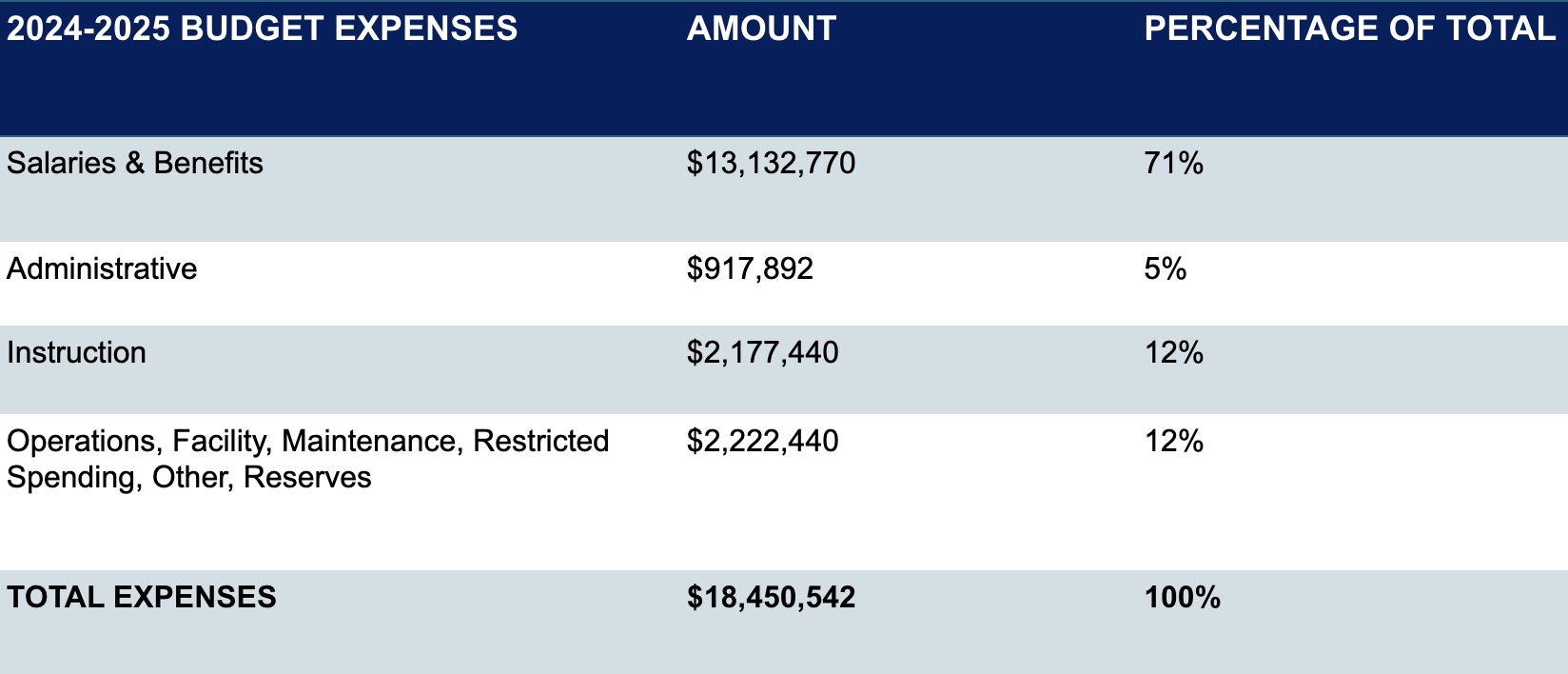
Task: Select the Amount column header
Action: [x=761, y=29]
